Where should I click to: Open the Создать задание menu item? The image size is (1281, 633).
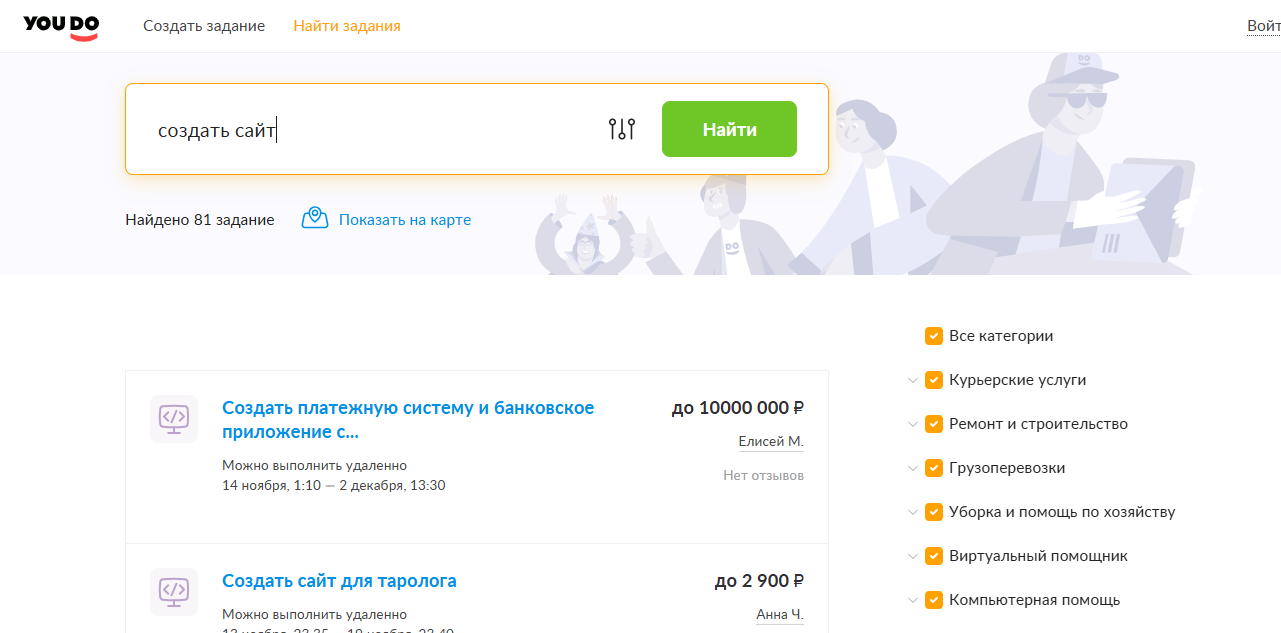pos(204,26)
